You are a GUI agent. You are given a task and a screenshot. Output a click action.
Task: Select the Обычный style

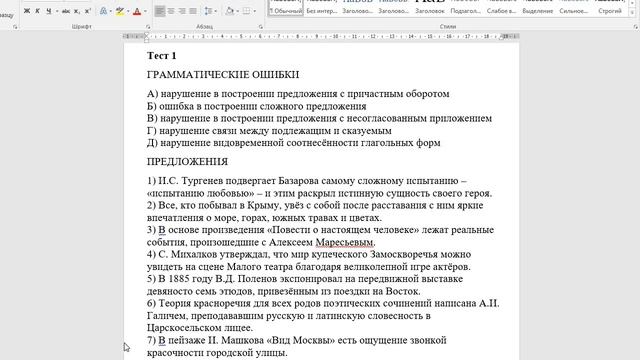pos(286,7)
